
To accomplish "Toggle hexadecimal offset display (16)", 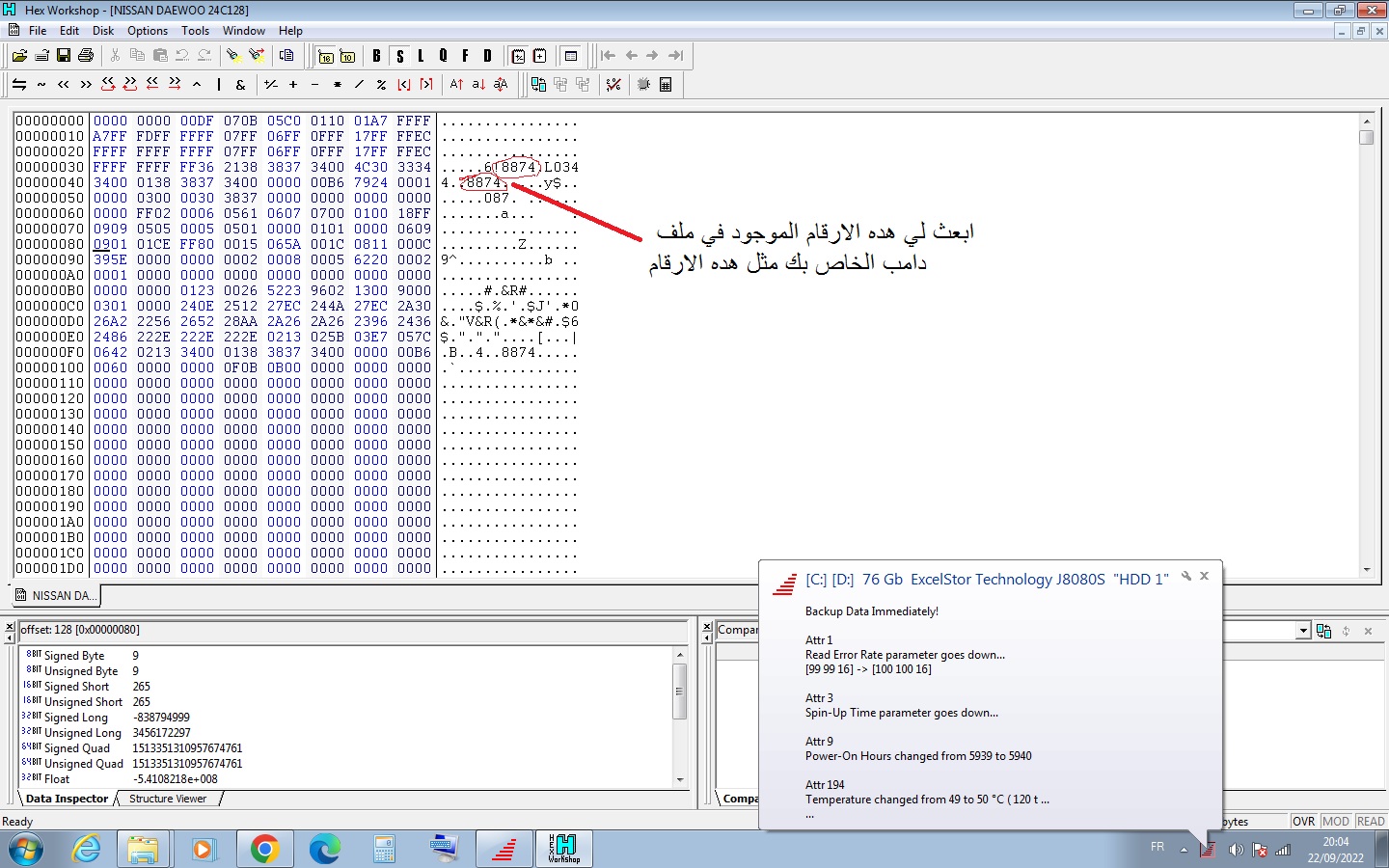I will [x=326, y=56].
